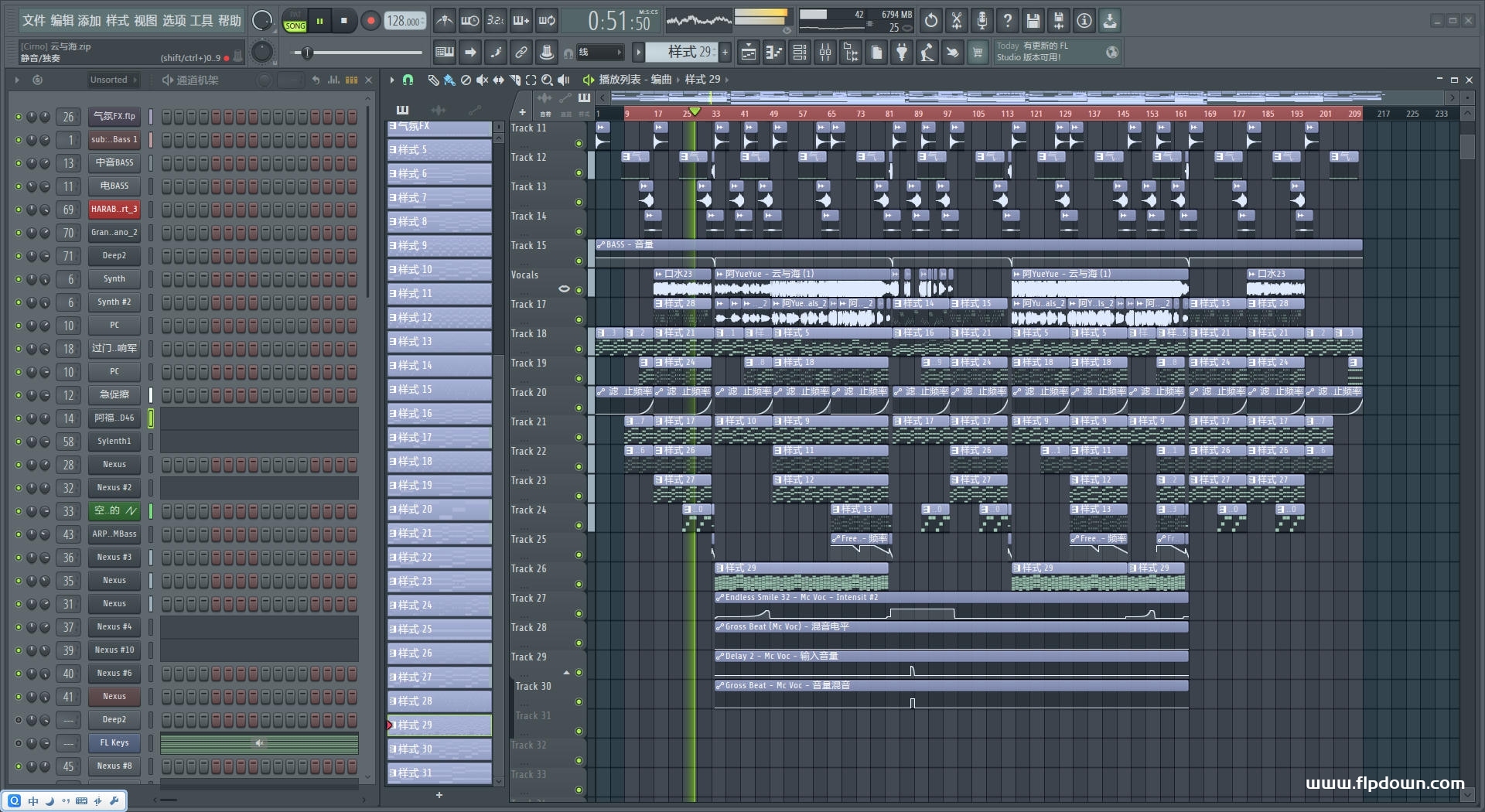Viewport: 1485px width, 812px height.
Task: Click the Sylenth1 channel button
Action: pyautogui.click(x=114, y=442)
